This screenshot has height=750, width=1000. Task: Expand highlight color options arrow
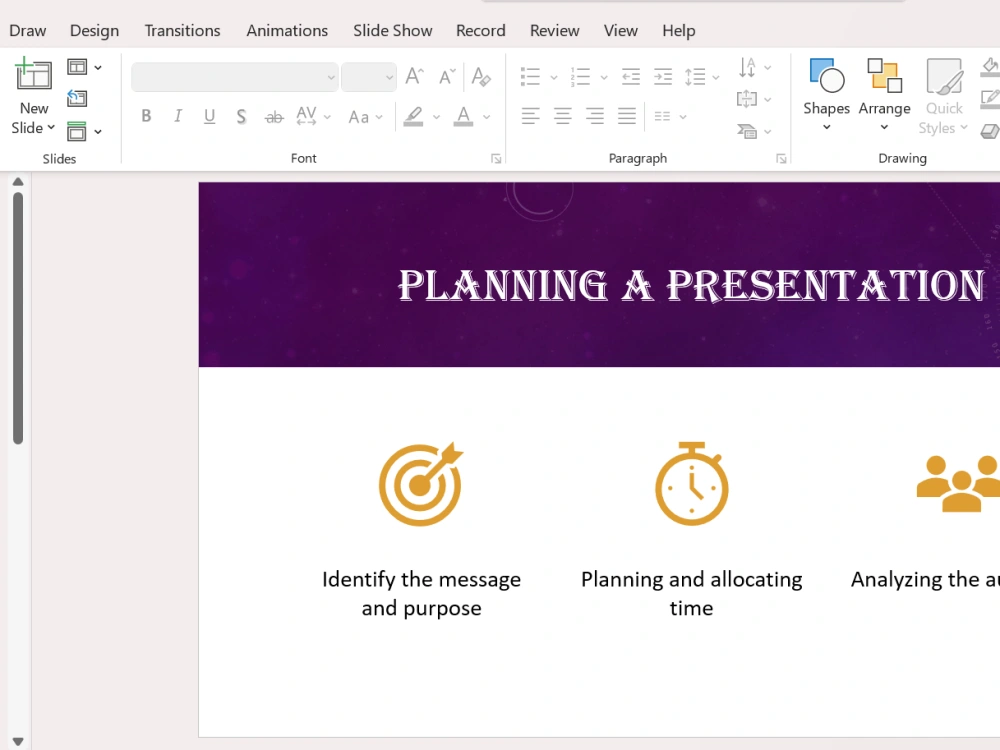point(436,117)
